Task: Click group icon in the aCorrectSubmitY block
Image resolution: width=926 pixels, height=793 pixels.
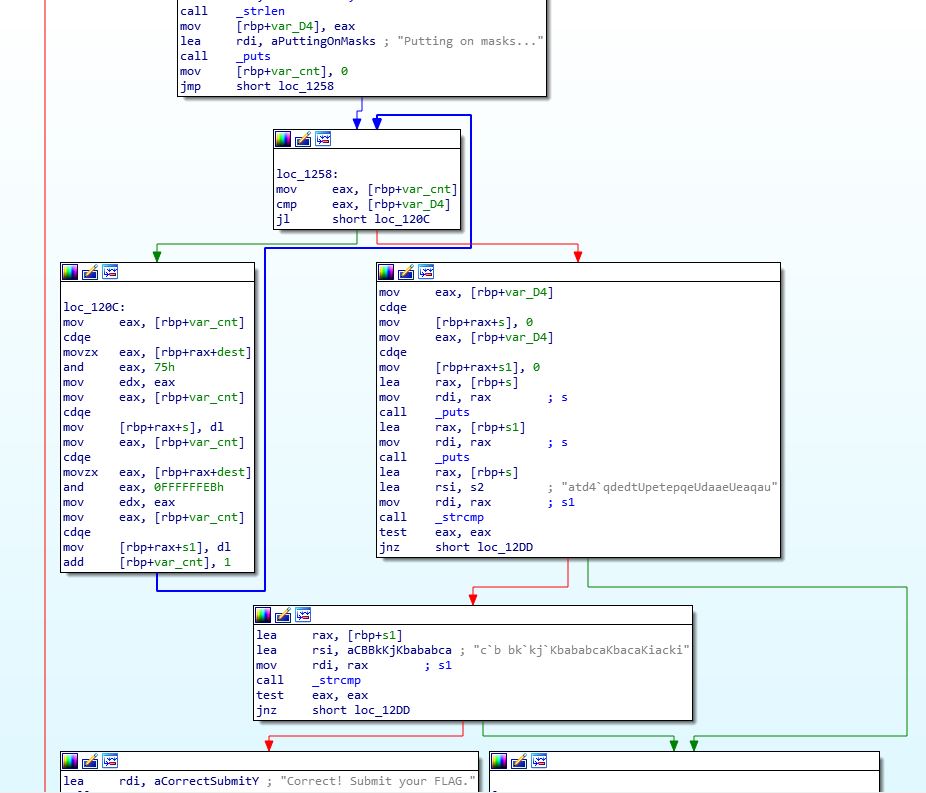Action: click(x=110, y=761)
